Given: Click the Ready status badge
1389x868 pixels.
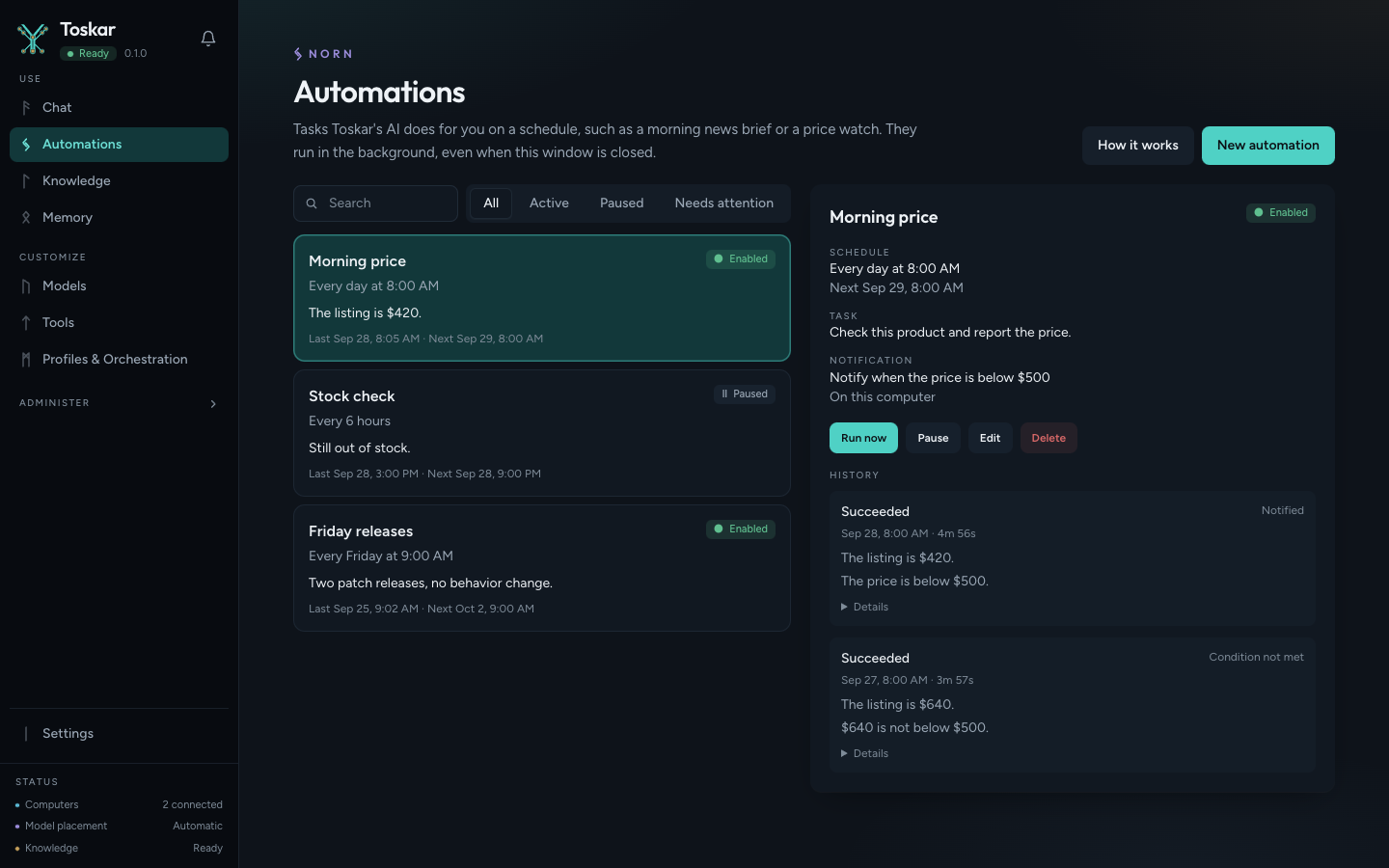Looking at the screenshot, I should [89, 54].
